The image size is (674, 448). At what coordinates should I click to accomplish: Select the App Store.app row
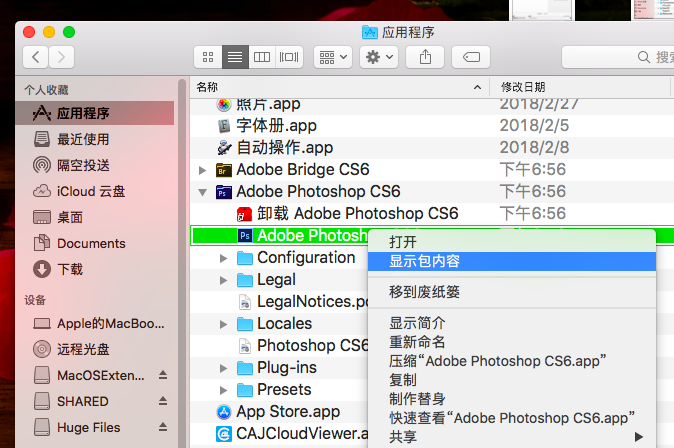[x=279, y=411]
